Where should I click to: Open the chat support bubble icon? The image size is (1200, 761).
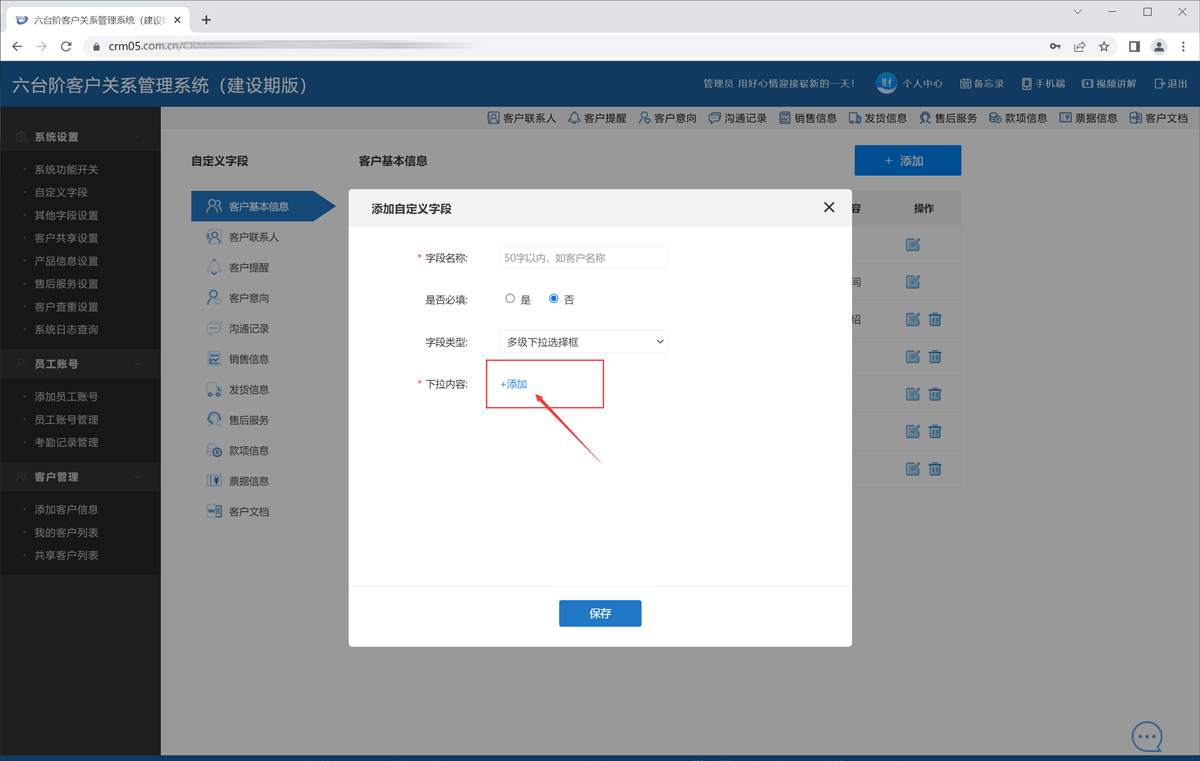pyautogui.click(x=1147, y=736)
